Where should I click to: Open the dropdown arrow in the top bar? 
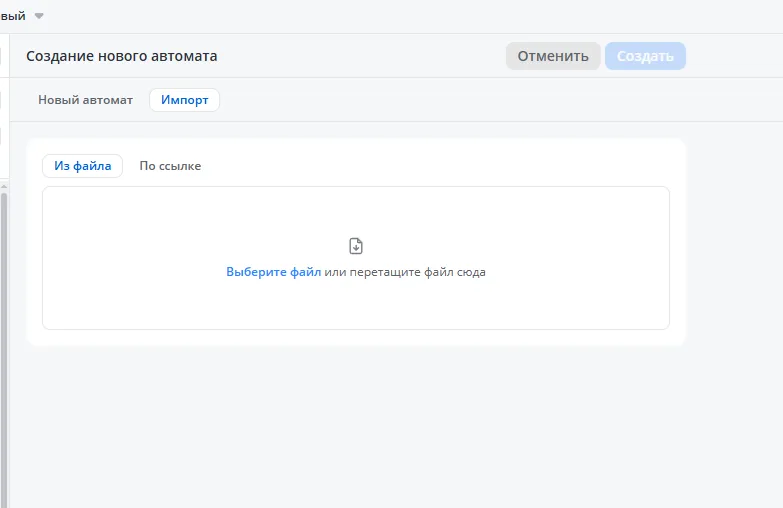tap(39, 16)
